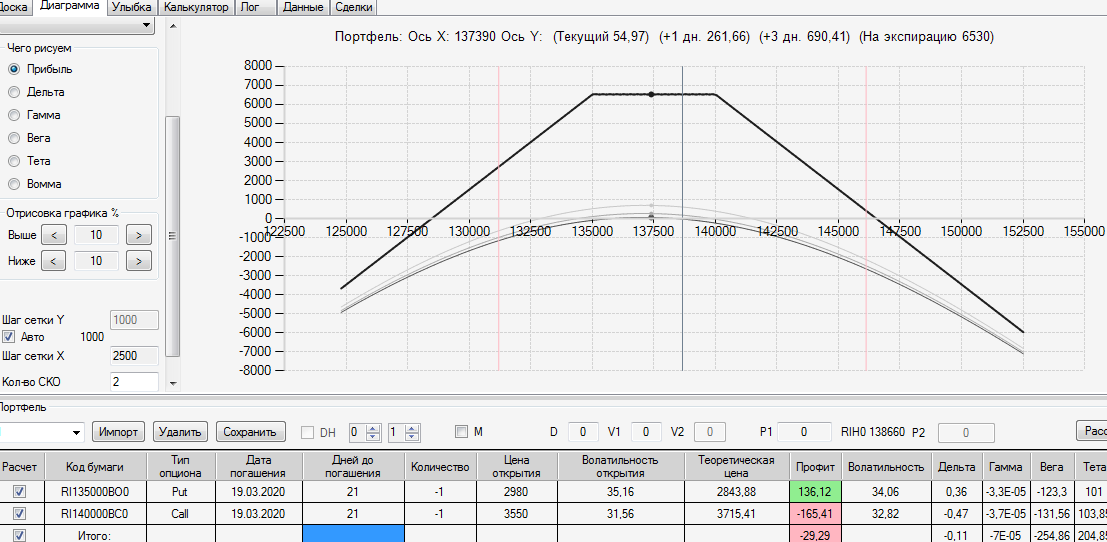1107x542 pixels.
Task: Open the Данные tab
Action: tap(304, 8)
